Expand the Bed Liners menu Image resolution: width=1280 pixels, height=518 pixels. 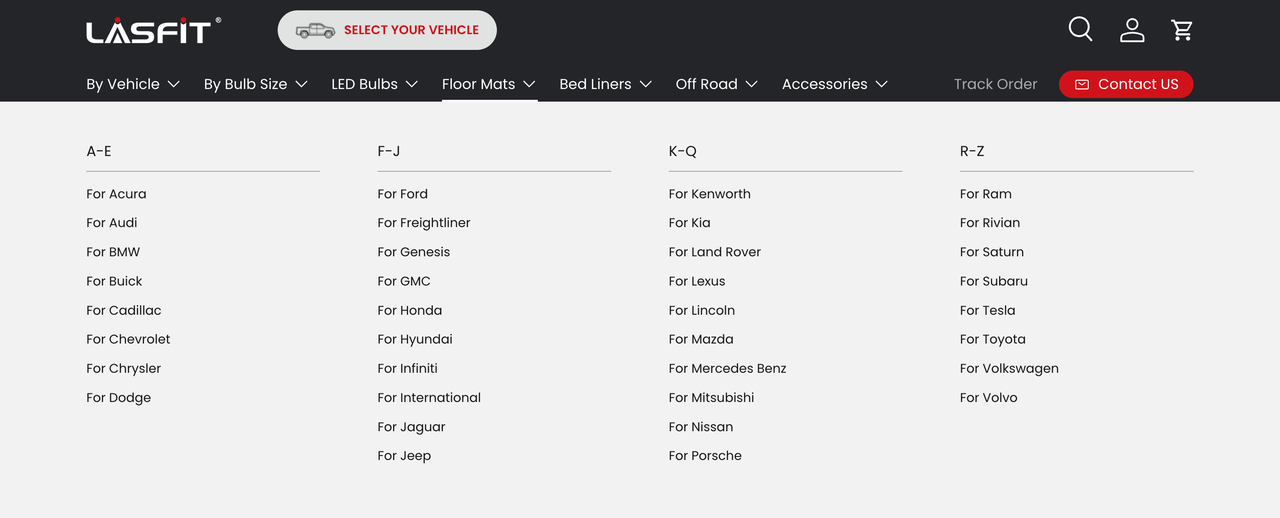pos(606,84)
